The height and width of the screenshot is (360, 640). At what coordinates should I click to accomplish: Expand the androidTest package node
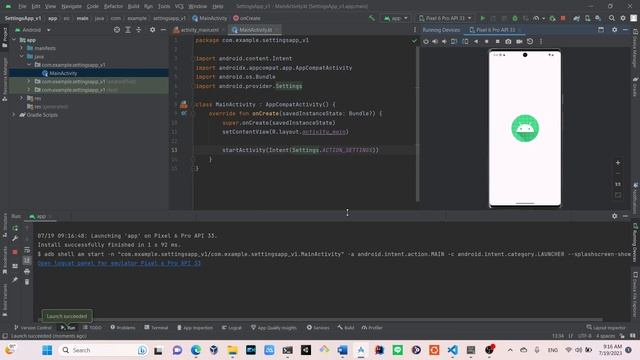pyautogui.click(x=29, y=81)
